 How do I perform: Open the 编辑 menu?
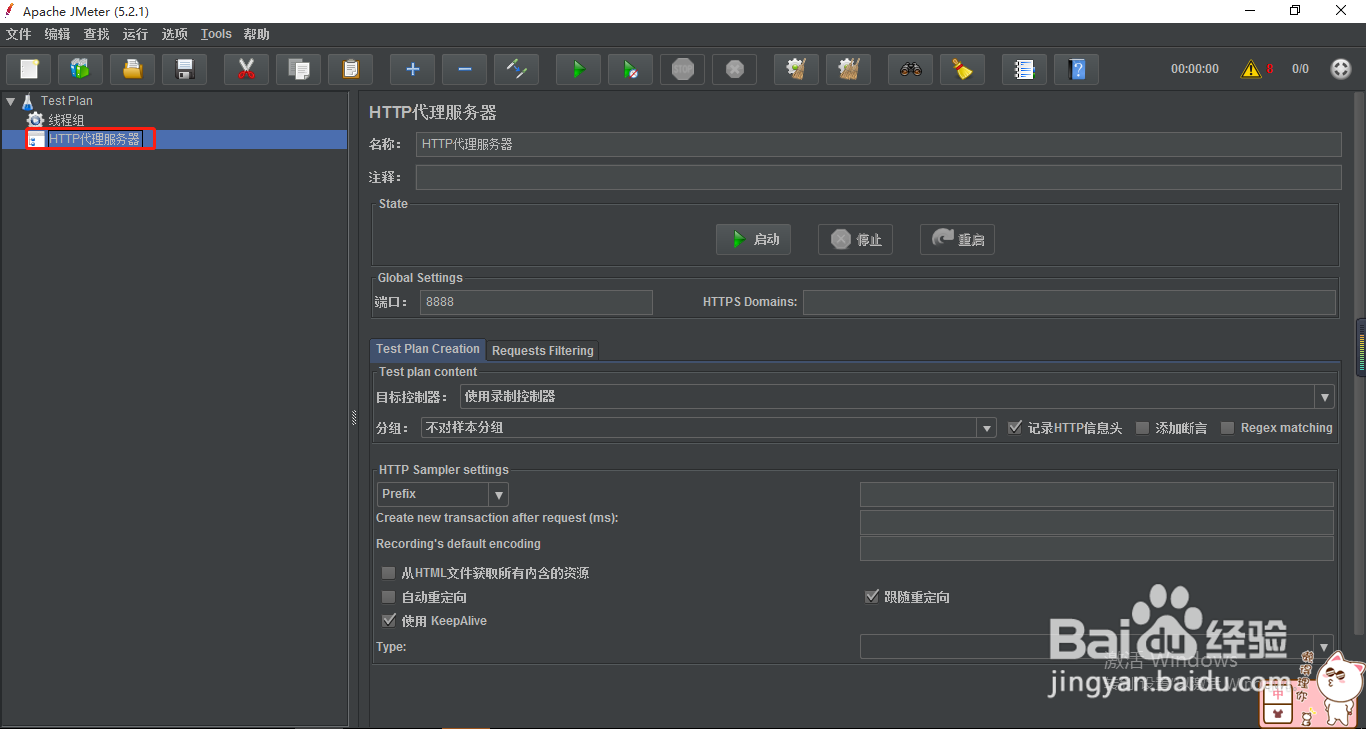pos(57,34)
